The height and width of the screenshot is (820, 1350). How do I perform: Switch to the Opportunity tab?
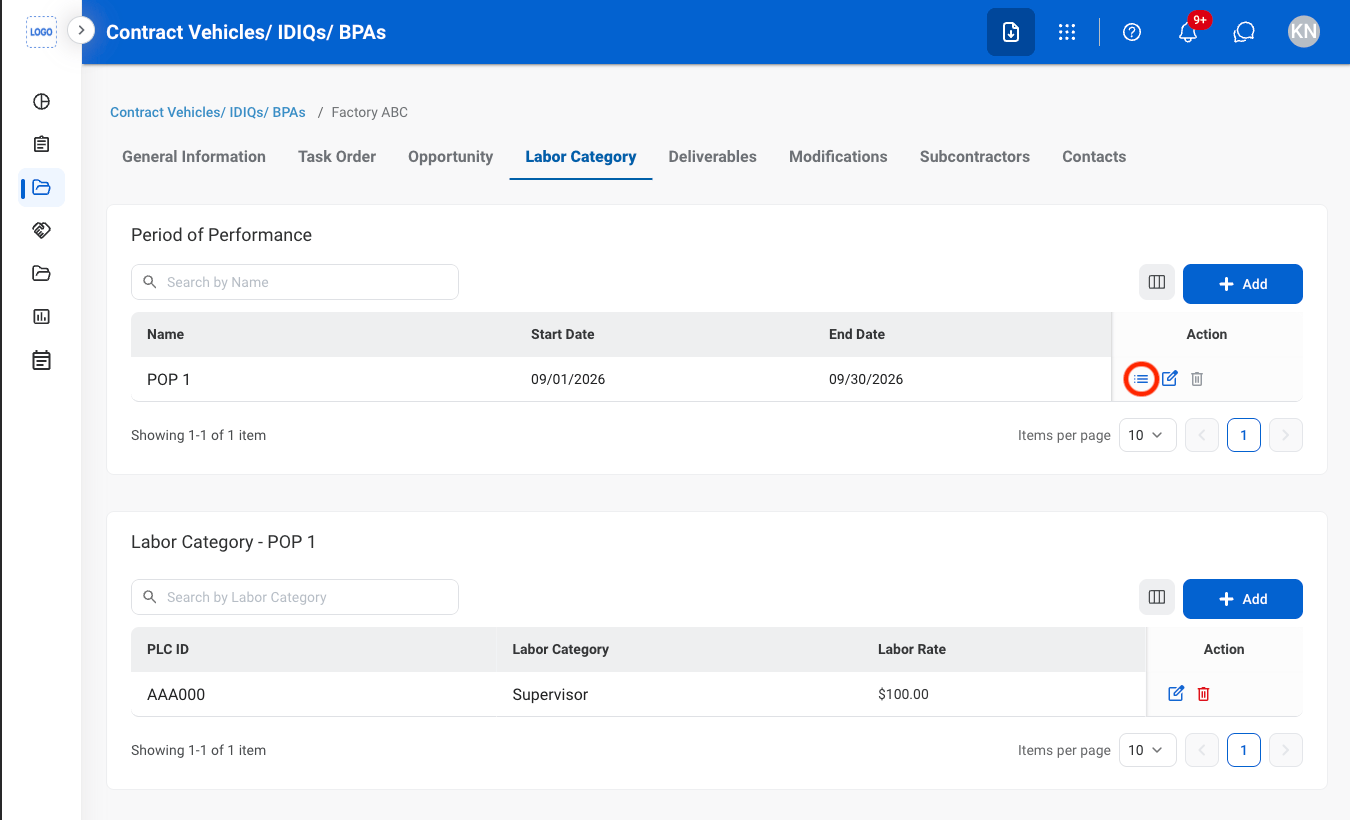tap(450, 156)
